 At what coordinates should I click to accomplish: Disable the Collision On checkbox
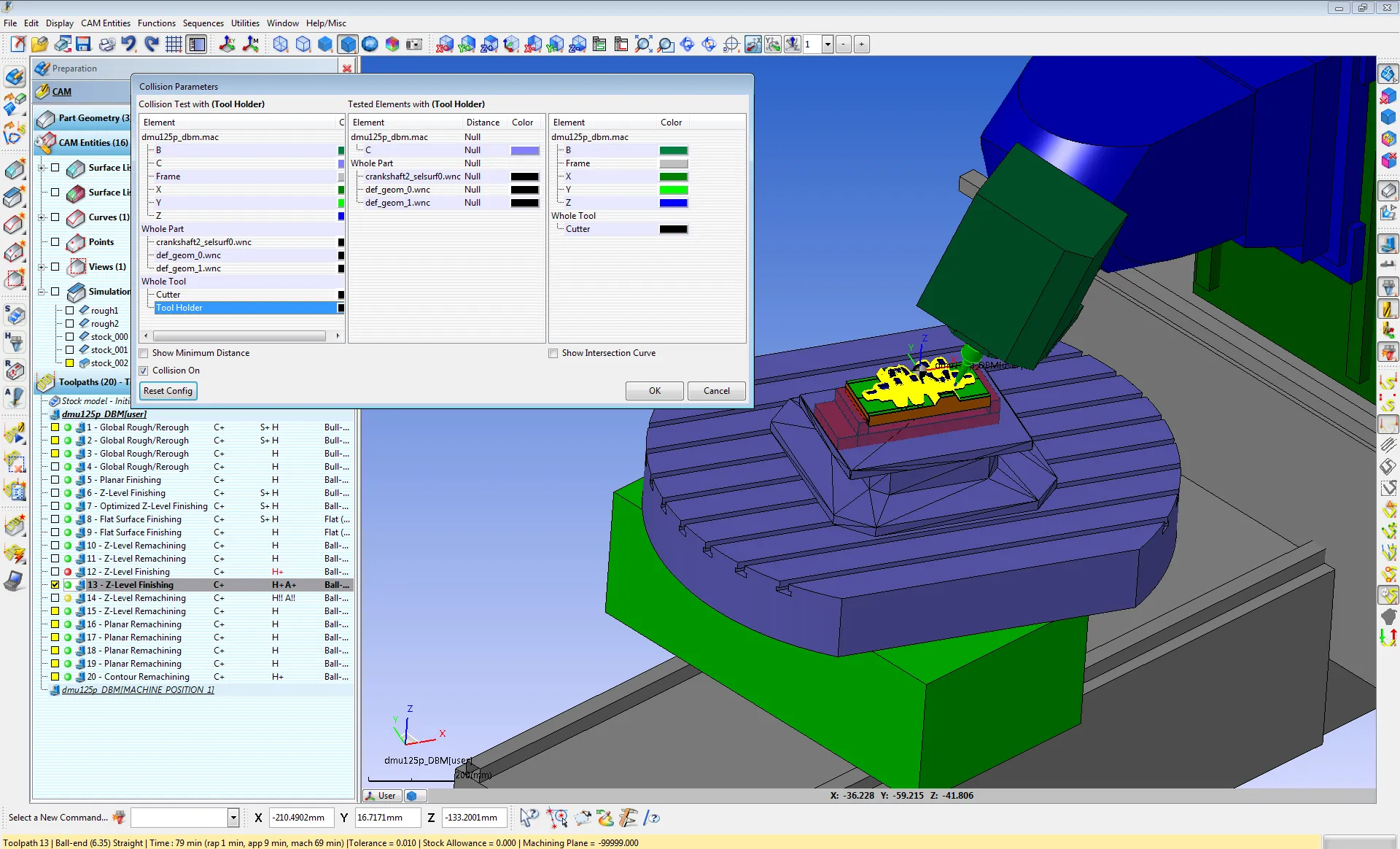click(x=144, y=371)
